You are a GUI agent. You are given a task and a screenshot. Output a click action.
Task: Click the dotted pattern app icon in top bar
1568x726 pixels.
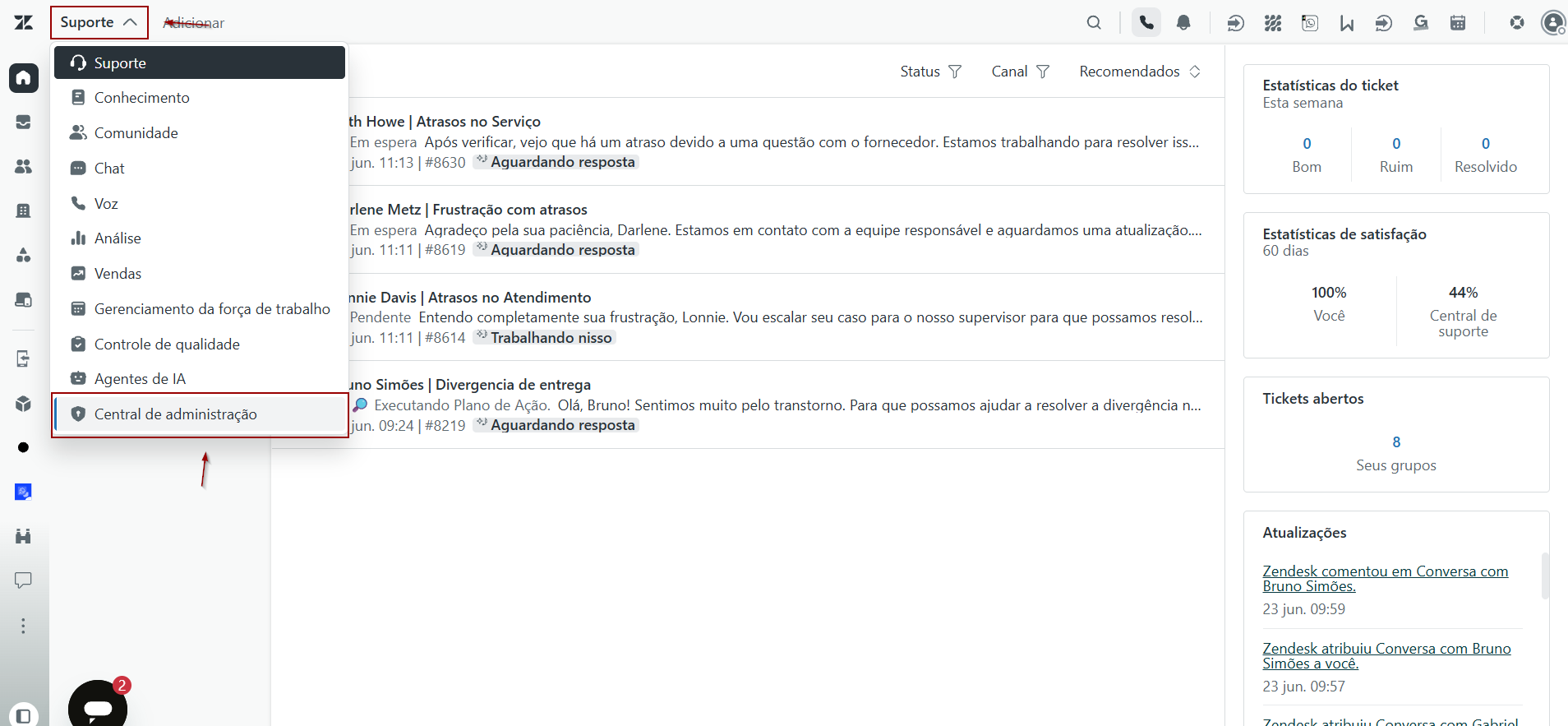click(1273, 22)
